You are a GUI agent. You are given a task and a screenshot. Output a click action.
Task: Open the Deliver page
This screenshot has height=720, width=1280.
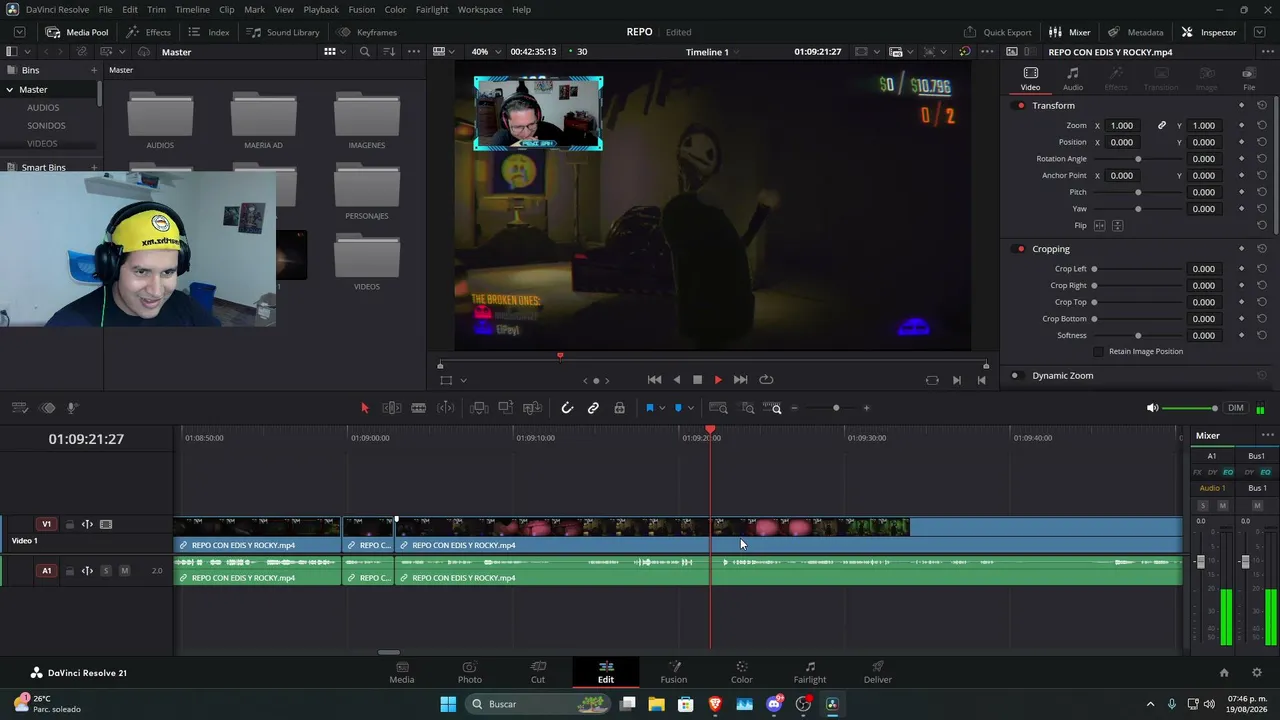click(x=878, y=672)
